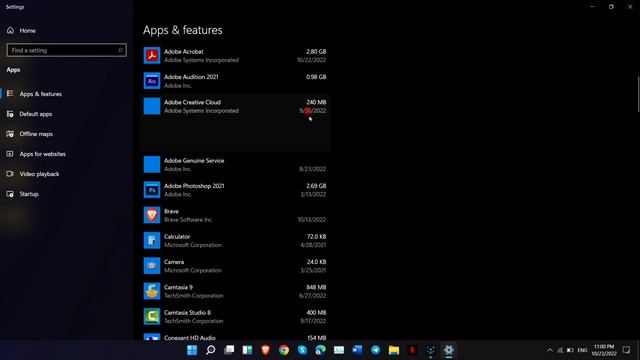Click the Adobe Acrobat app icon

[x=152, y=56]
